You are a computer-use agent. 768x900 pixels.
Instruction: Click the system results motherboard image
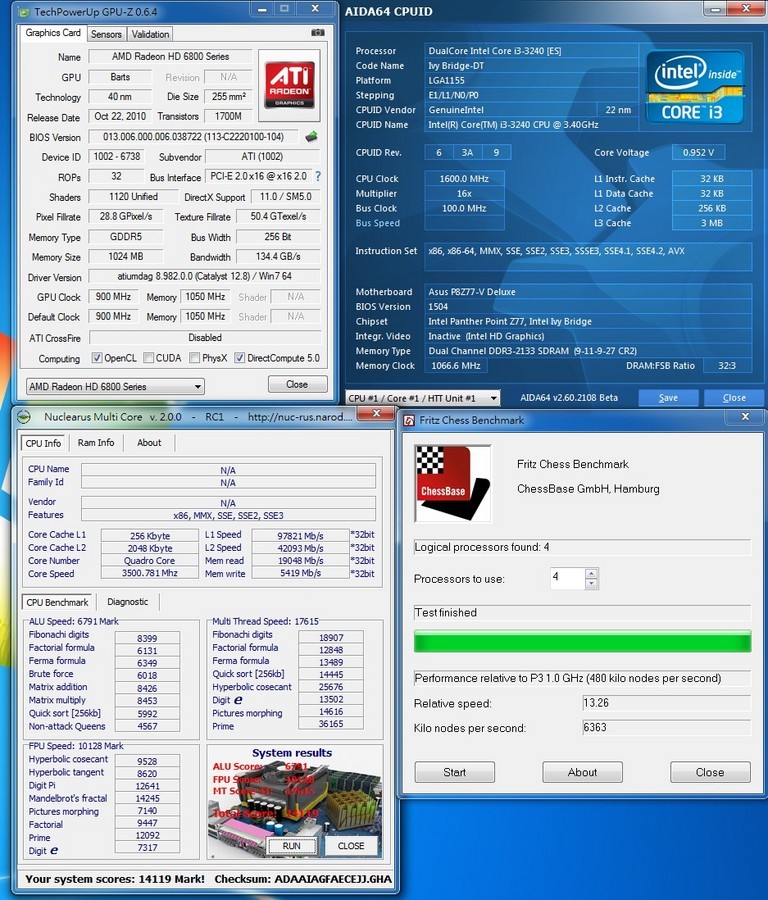click(x=294, y=802)
